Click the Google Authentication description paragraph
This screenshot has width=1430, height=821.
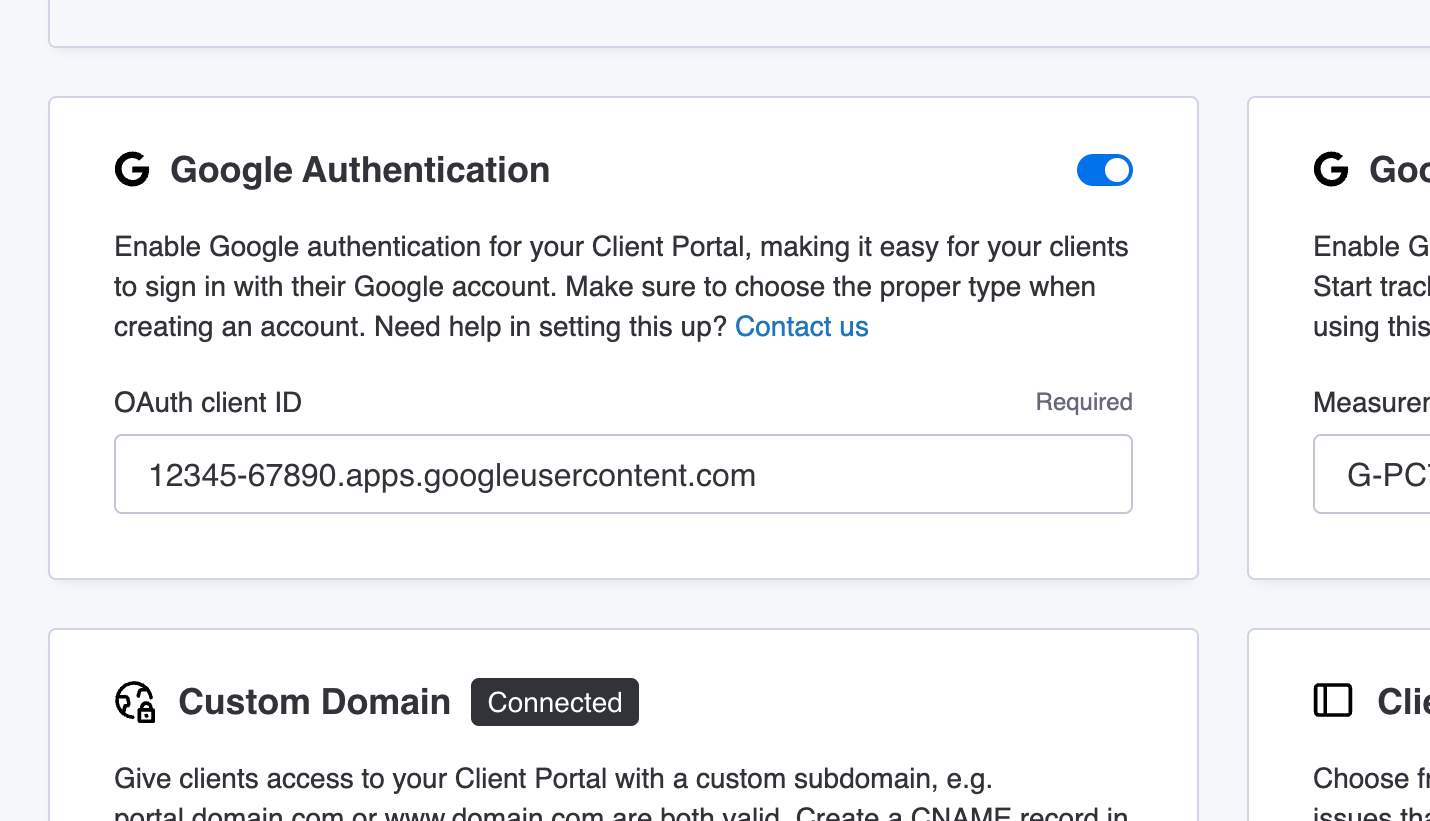click(620, 287)
